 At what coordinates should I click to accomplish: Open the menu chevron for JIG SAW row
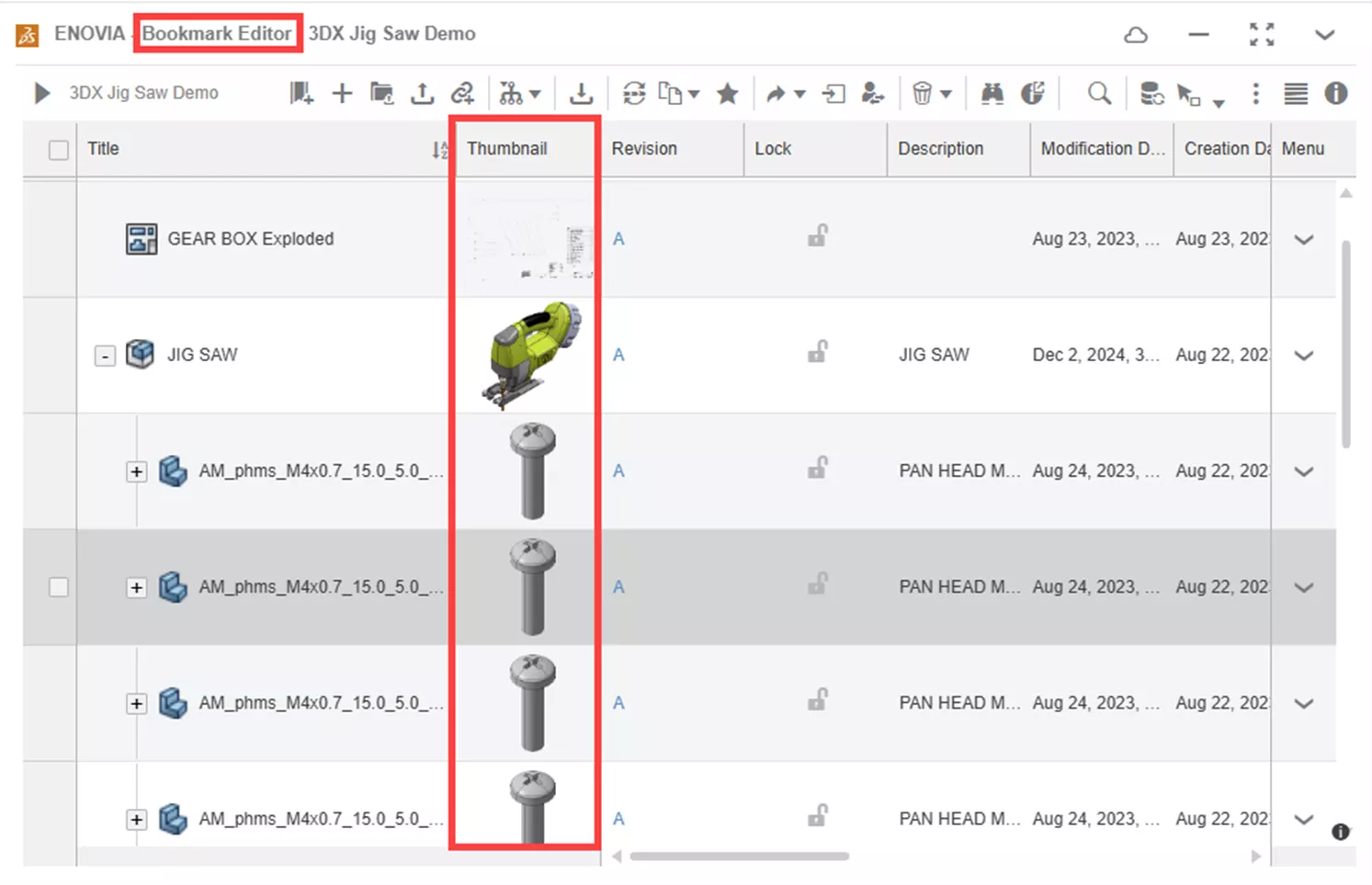point(1304,356)
